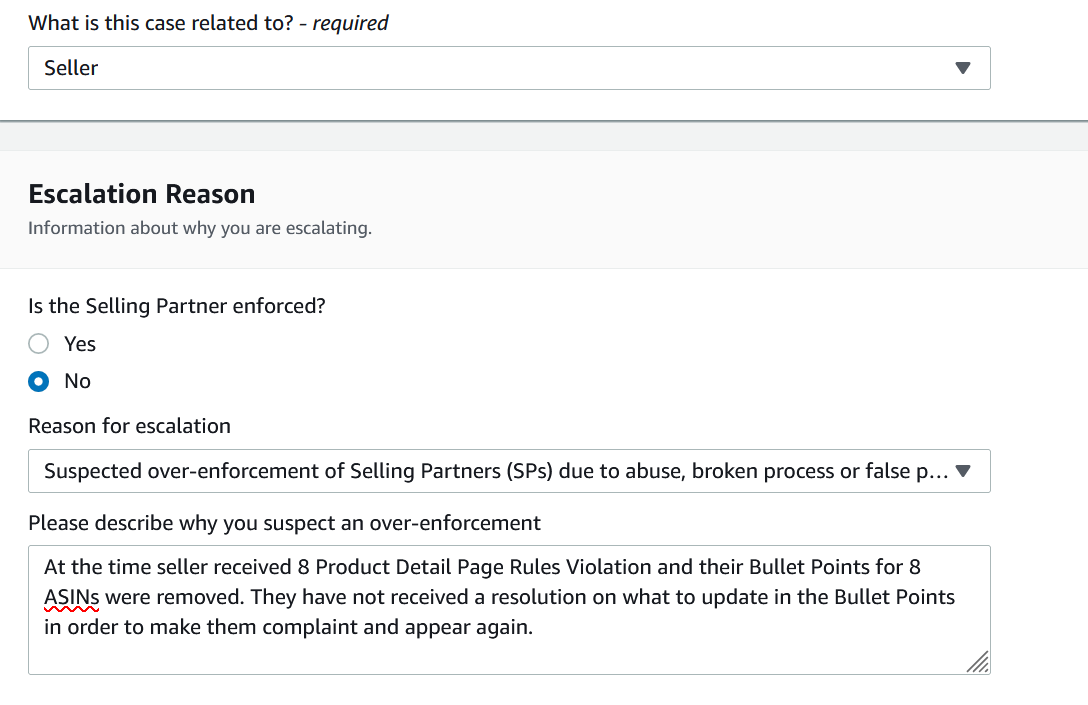Click the Information about why you are escalating text
Viewport: 1088px width, 705px height.
200,228
